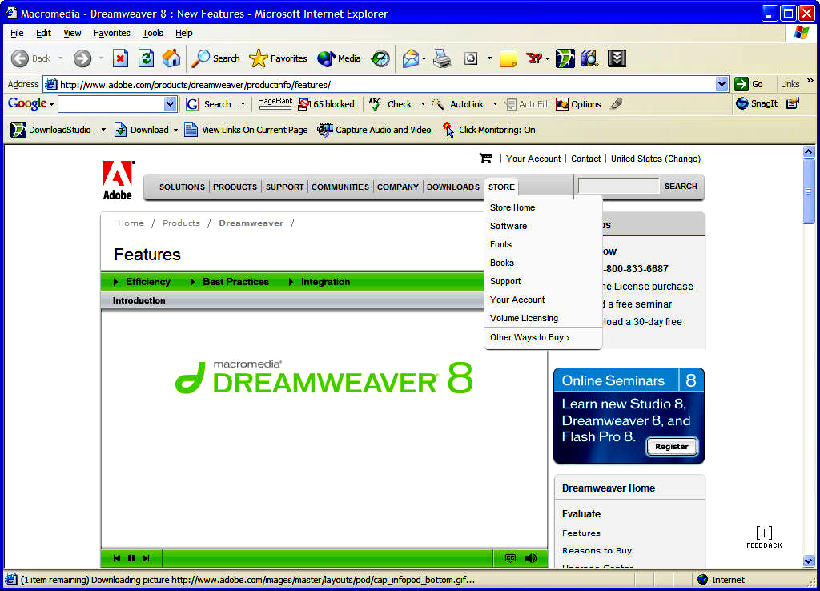
Task: Click the Mail envelope icon
Action: pyautogui.click(x=411, y=59)
